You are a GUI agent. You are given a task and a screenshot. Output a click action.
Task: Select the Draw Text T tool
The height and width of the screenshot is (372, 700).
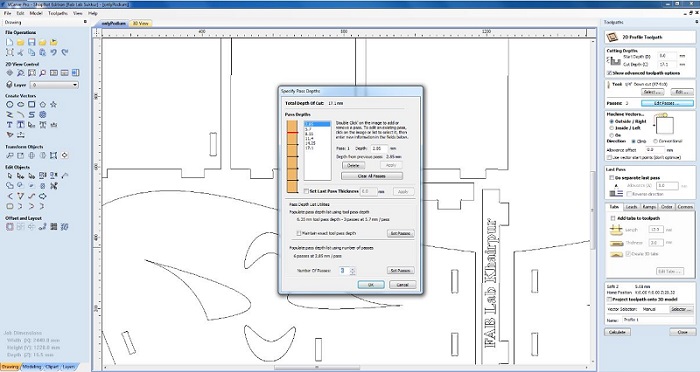click(9, 125)
